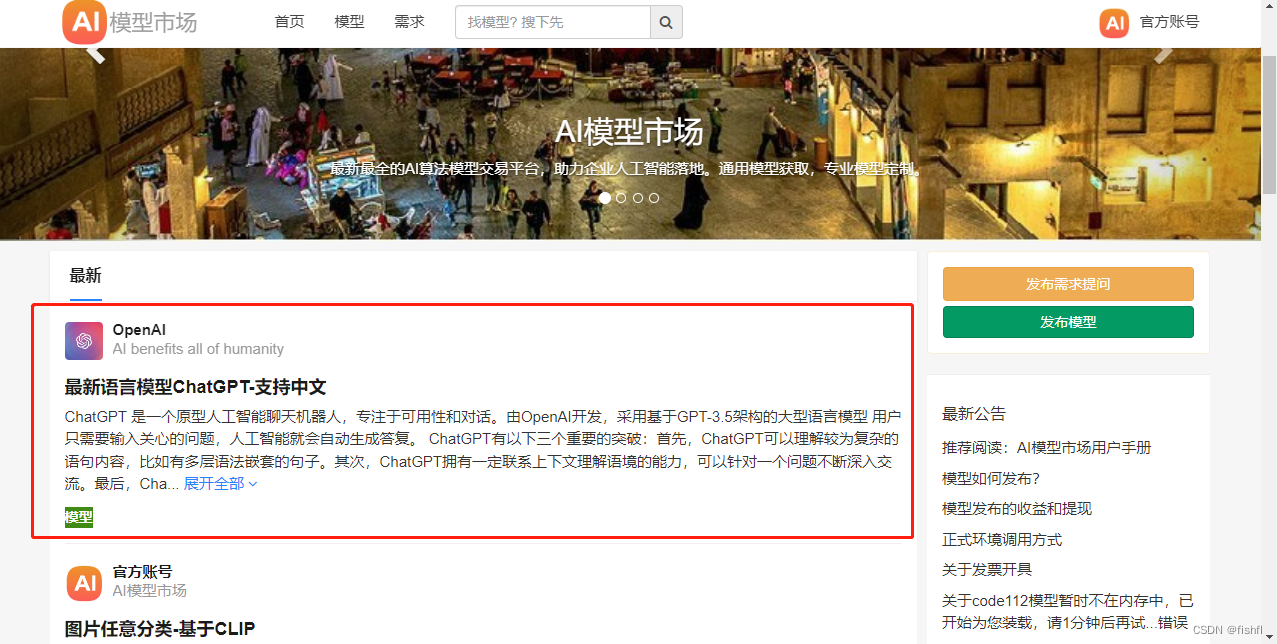Go to previous carousel slide arrow

coord(95,53)
